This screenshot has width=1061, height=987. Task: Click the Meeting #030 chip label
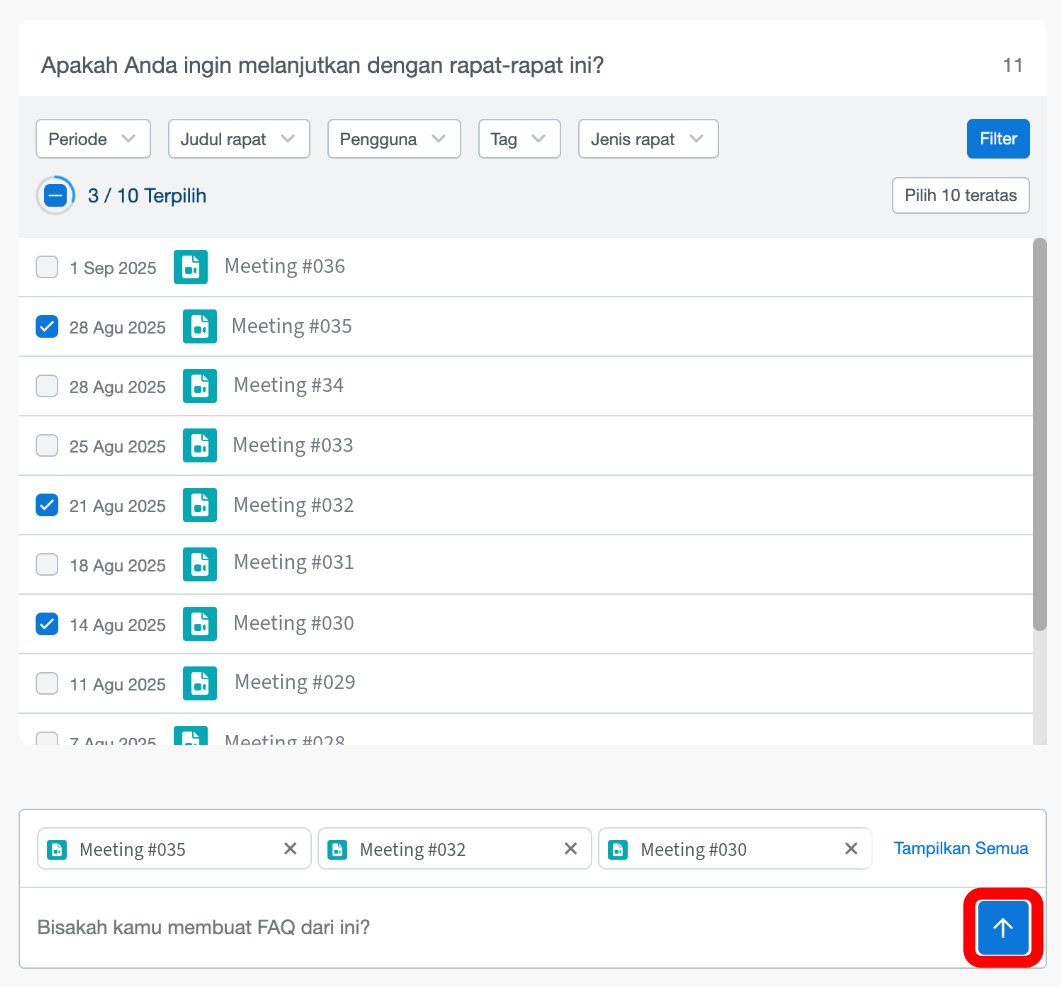pyautogui.click(x=694, y=850)
